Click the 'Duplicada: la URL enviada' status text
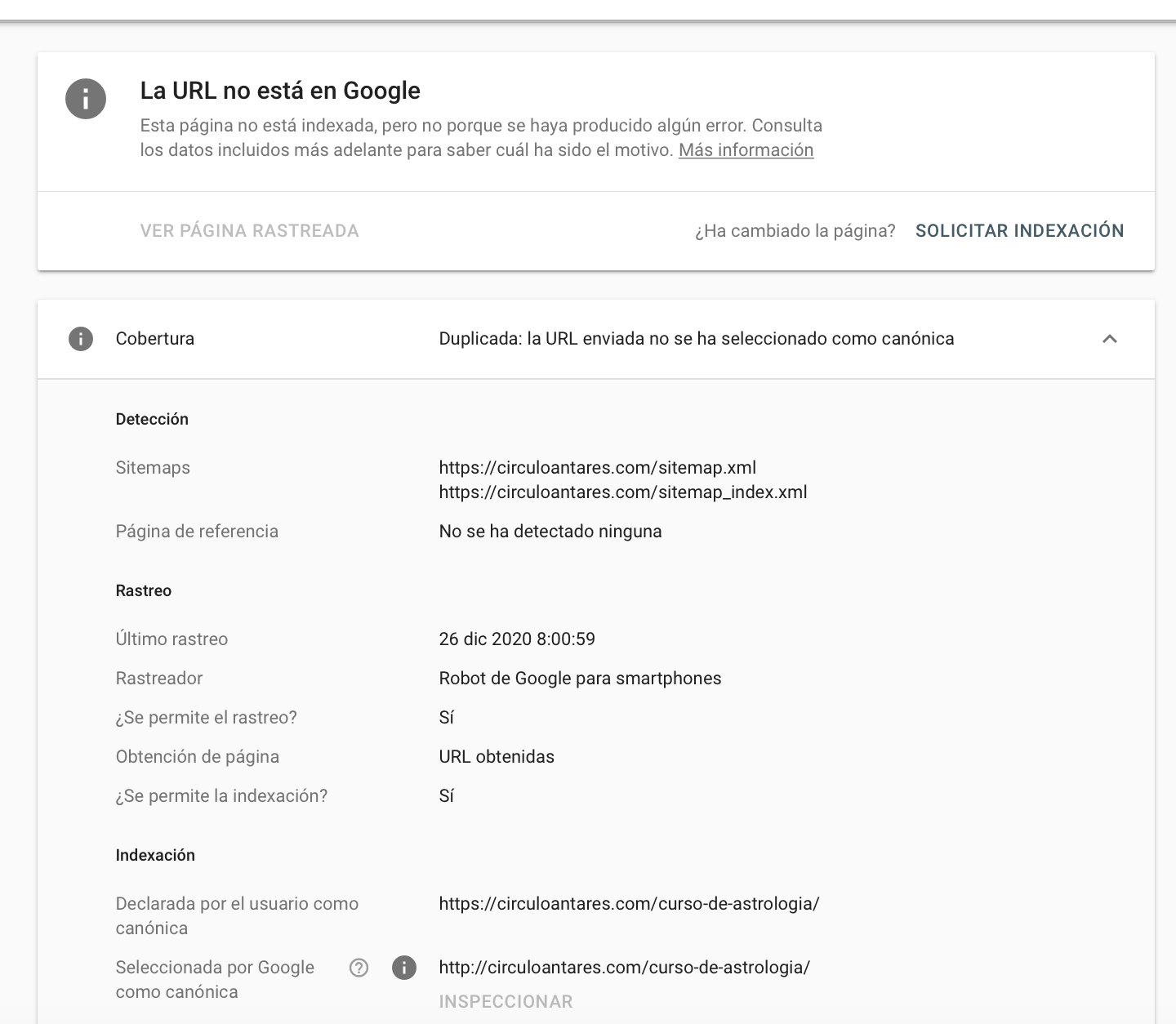Screen dimensions: 1176x1024 pos(697,339)
